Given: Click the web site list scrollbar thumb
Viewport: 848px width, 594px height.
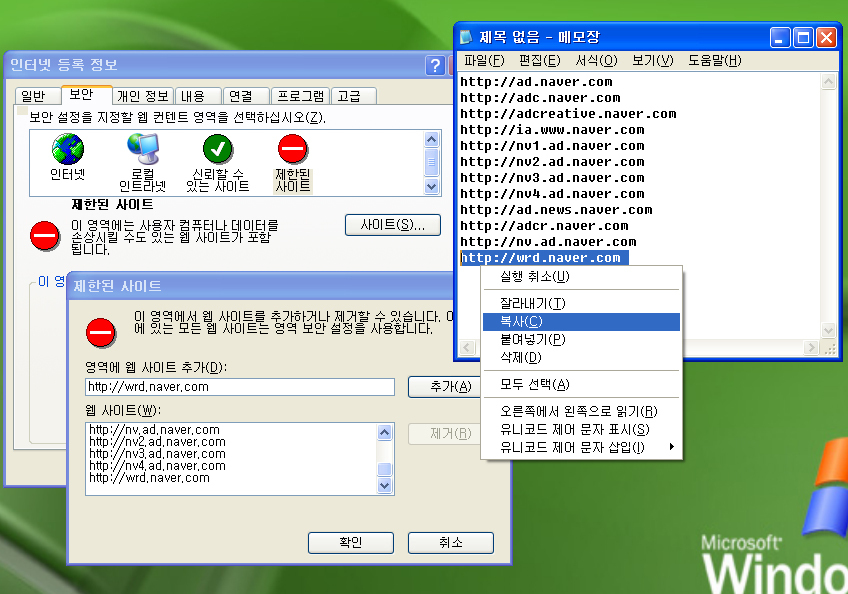Looking at the screenshot, I should [x=385, y=468].
